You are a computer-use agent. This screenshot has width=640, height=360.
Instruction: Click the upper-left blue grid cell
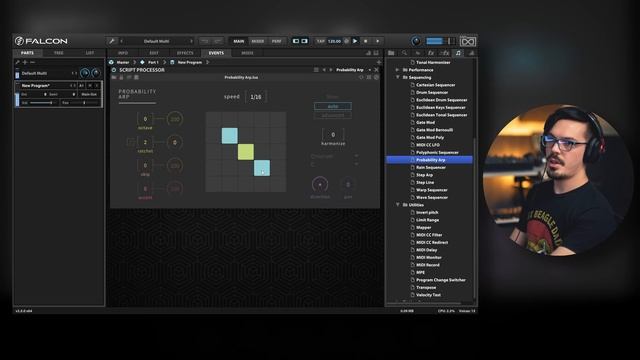pyautogui.click(x=230, y=136)
